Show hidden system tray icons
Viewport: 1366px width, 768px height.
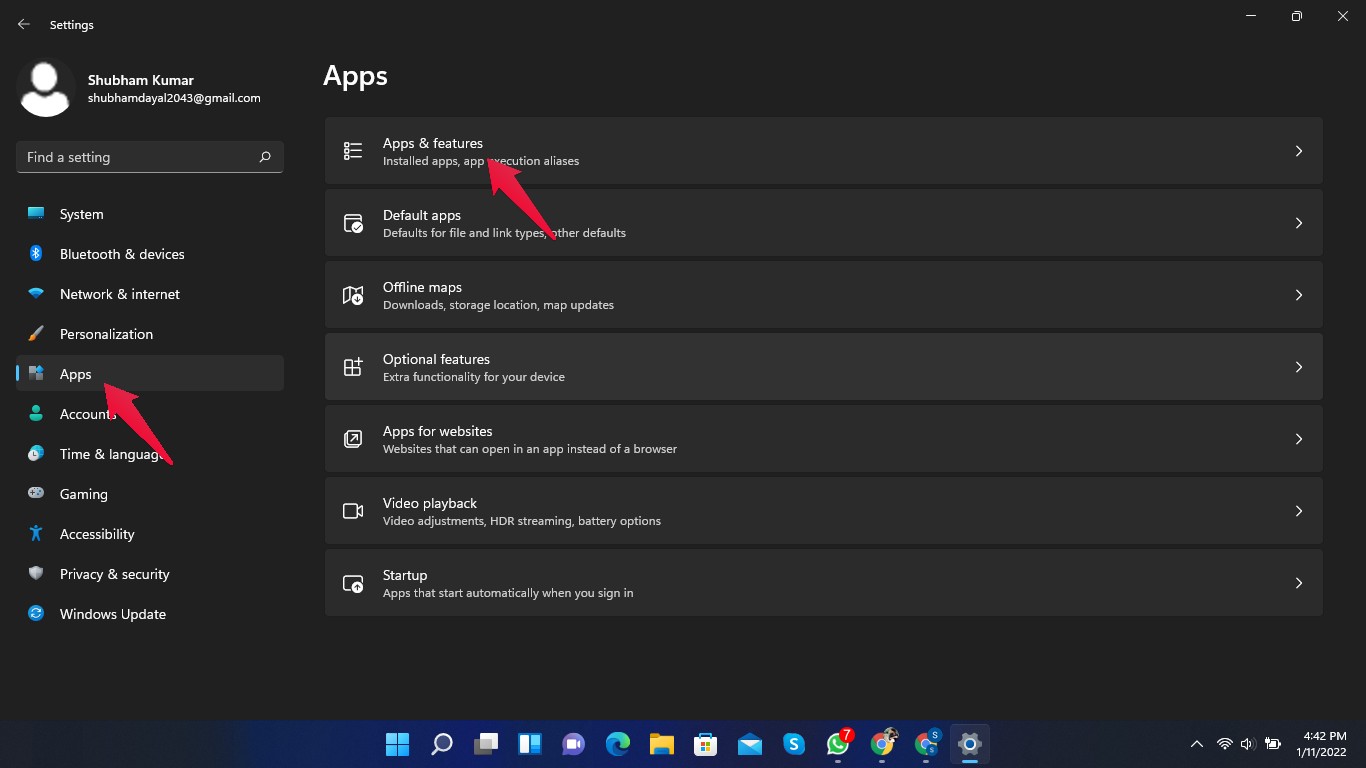click(x=1196, y=744)
